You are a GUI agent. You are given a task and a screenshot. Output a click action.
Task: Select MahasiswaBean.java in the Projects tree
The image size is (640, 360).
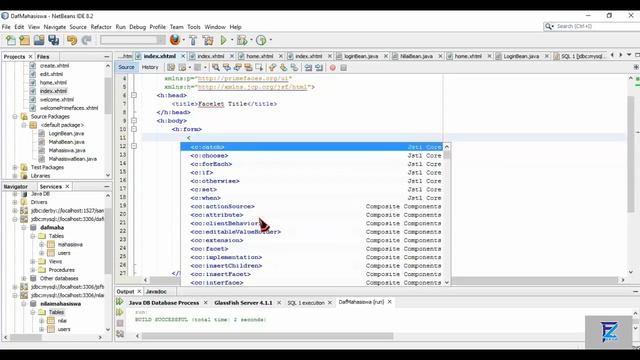tap(73, 159)
